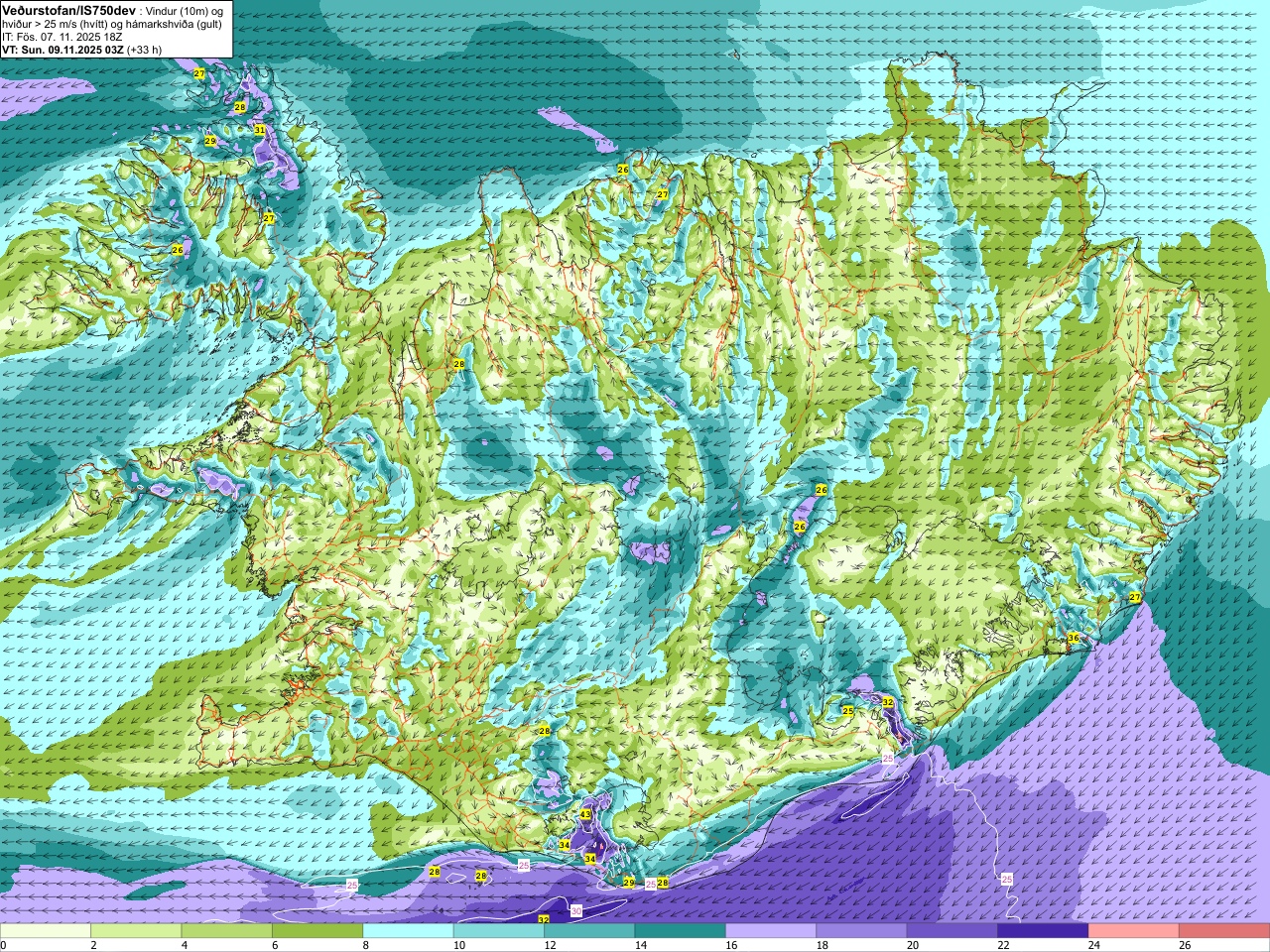Click the "IT: Fös. 07. 11. 2025 18Z" line
1270x952 pixels.
(62, 37)
